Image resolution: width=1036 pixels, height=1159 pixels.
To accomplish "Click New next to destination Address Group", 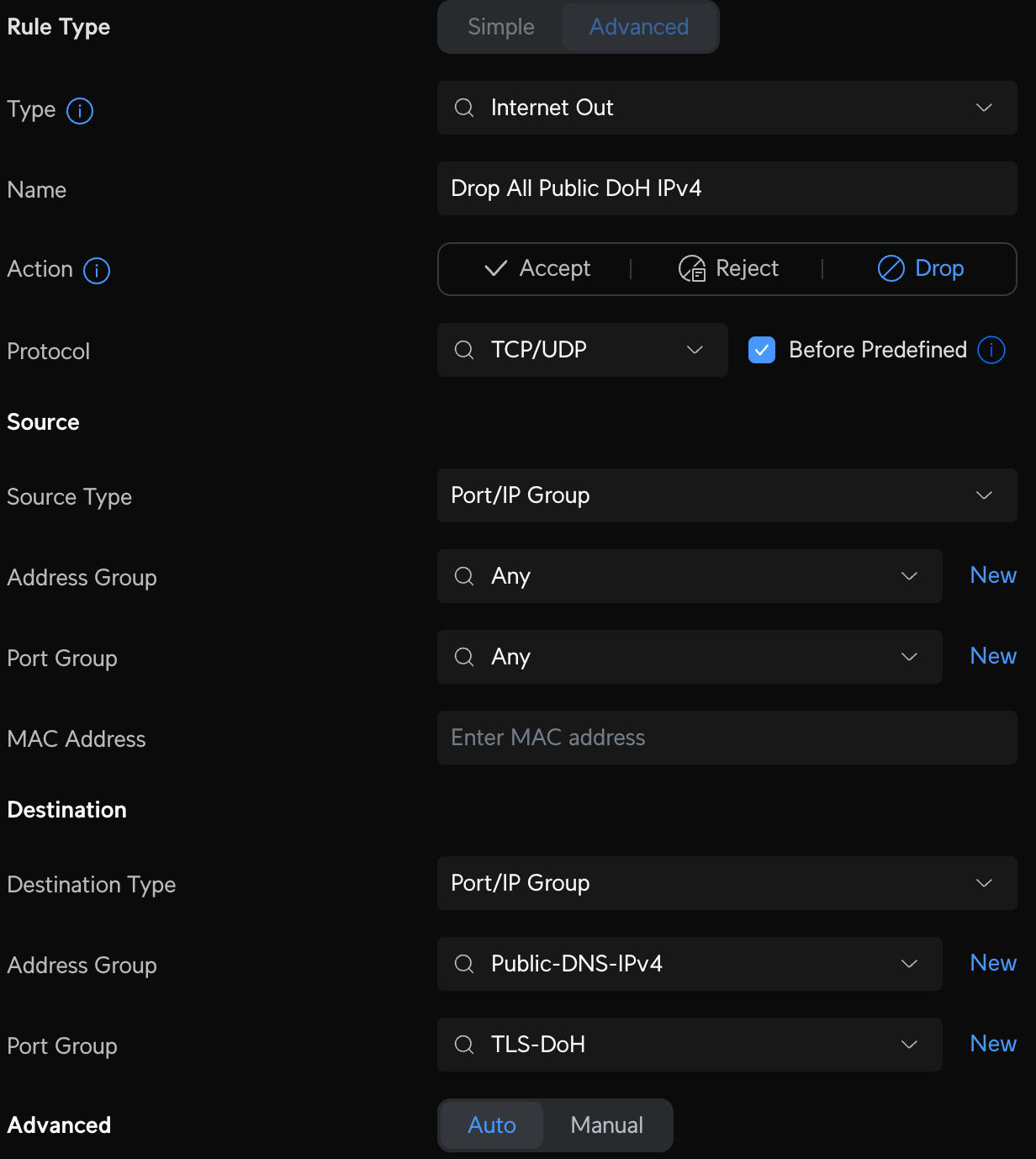I will point(993,963).
